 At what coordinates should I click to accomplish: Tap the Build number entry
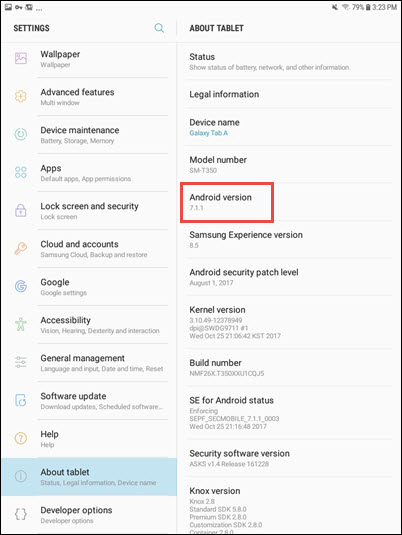(x=289, y=367)
